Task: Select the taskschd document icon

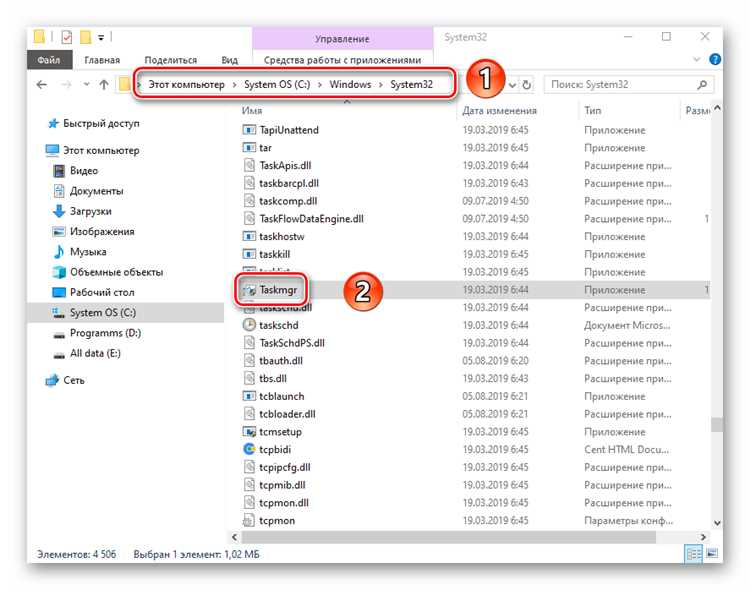Action: pos(249,325)
